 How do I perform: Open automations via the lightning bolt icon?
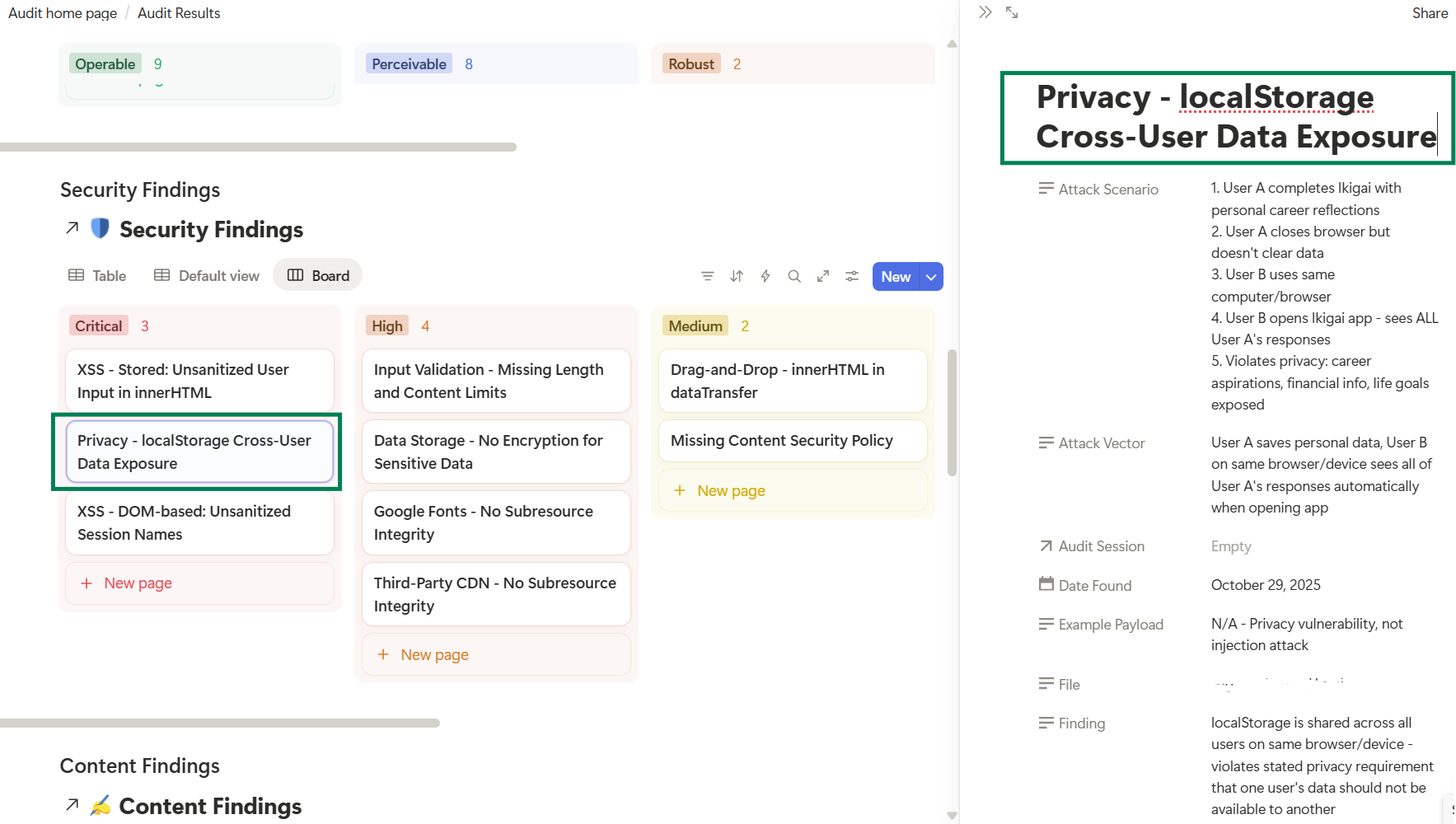765,276
